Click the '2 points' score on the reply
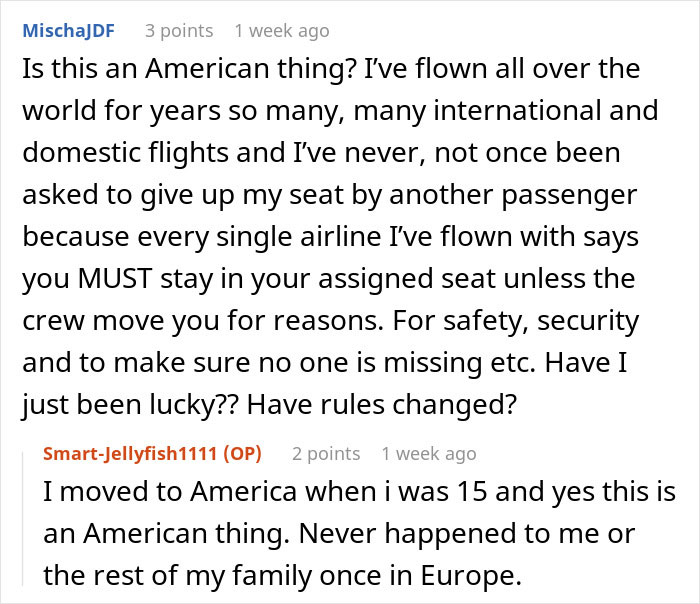The width and height of the screenshot is (700, 604). [x=326, y=454]
